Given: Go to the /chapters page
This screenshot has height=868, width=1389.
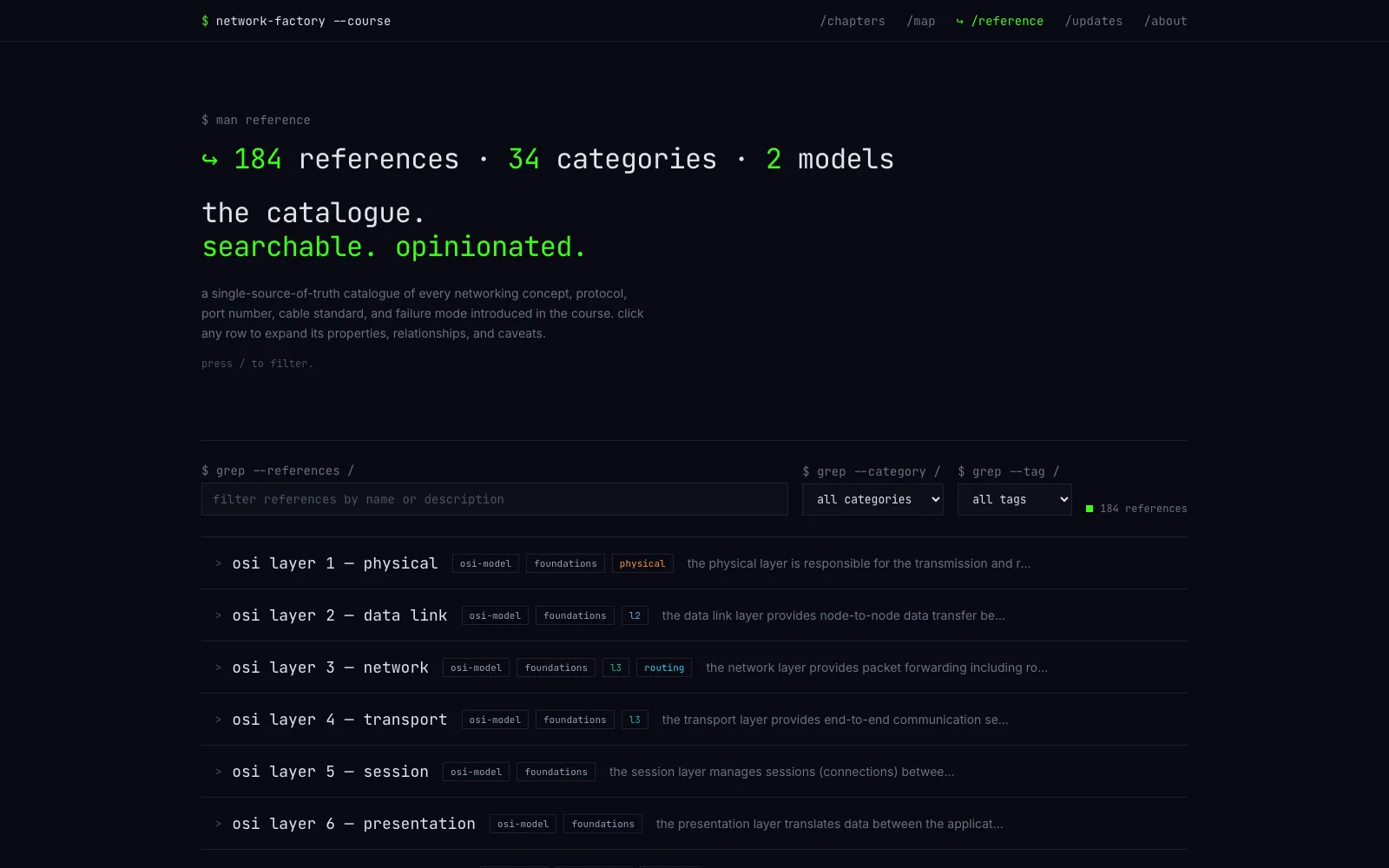Looking at the screenshot, I should click(x=852, y=21).
